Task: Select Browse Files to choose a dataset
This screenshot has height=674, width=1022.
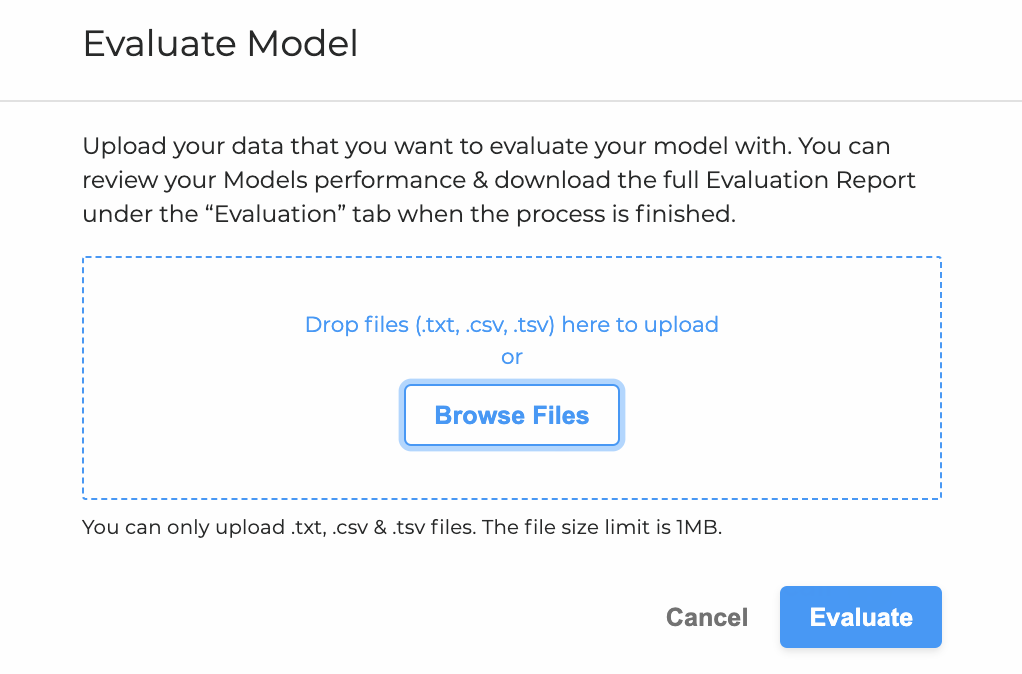Action: [511, 415]
